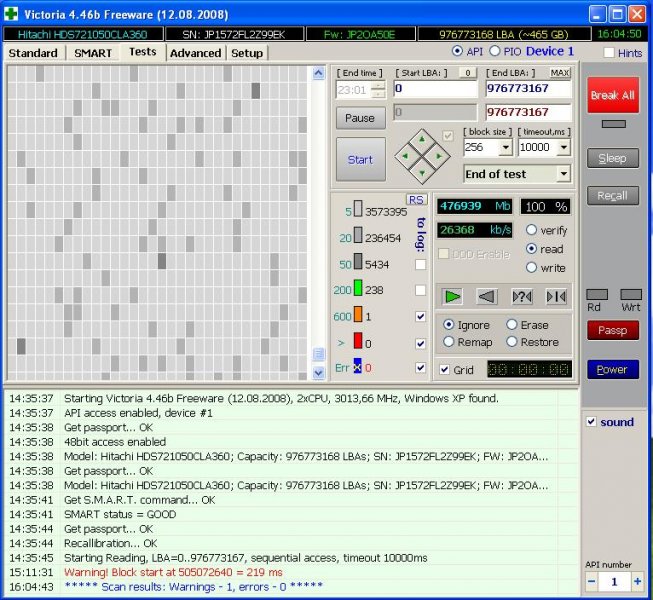
Task: Switch to the SMART tab
Action: pos(93,52)
